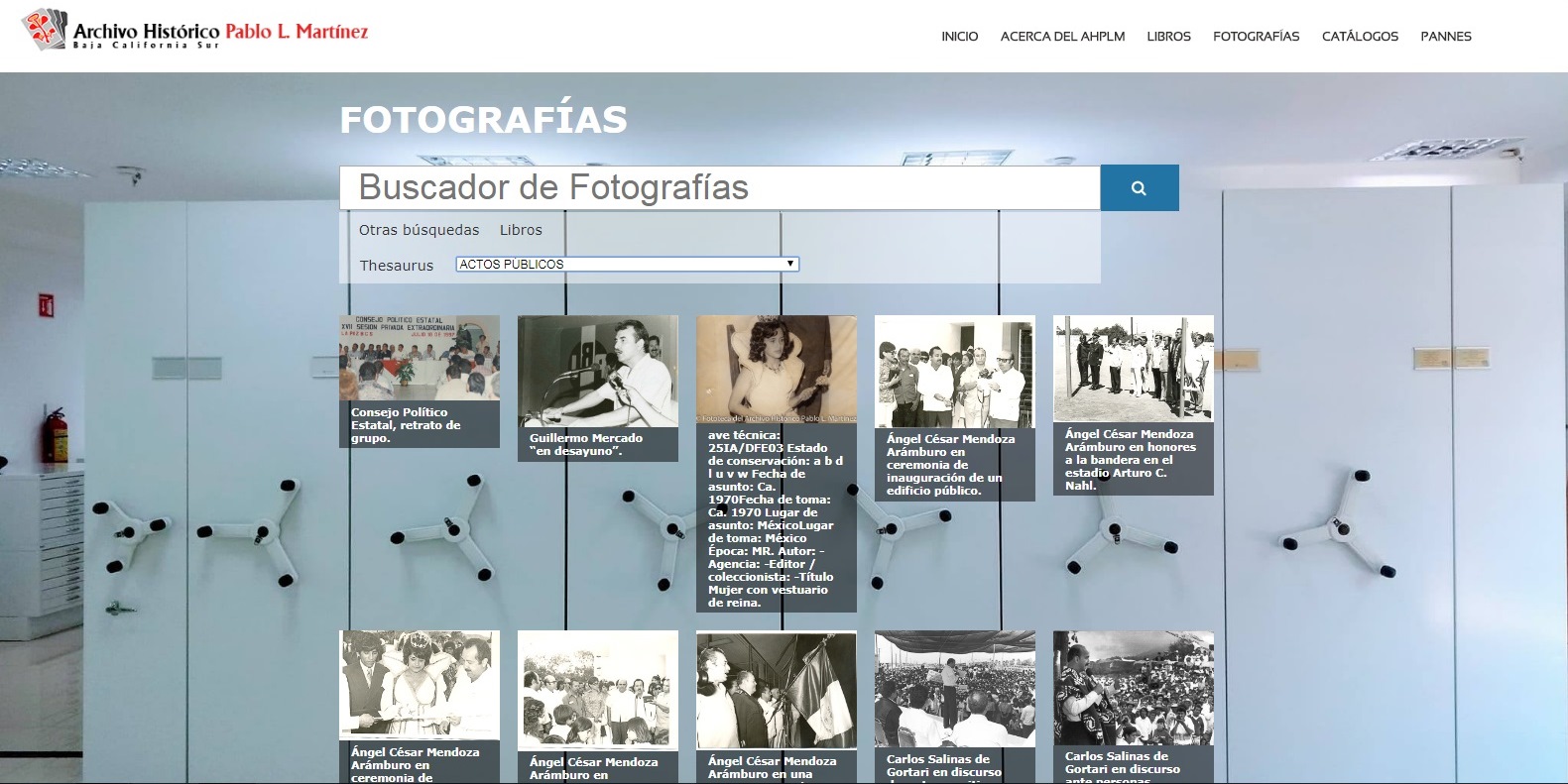Click the caption mentioning 'estadio Arturo C. Nahl.'
The width and height of the screenshot is (1568, 784).
point(1130,460)
